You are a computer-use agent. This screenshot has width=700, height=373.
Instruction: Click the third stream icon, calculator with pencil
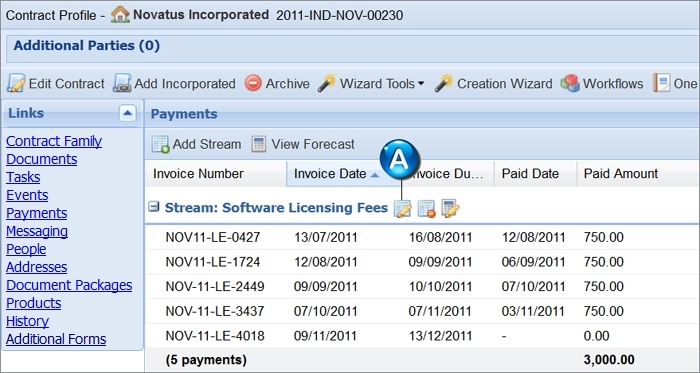450,208
